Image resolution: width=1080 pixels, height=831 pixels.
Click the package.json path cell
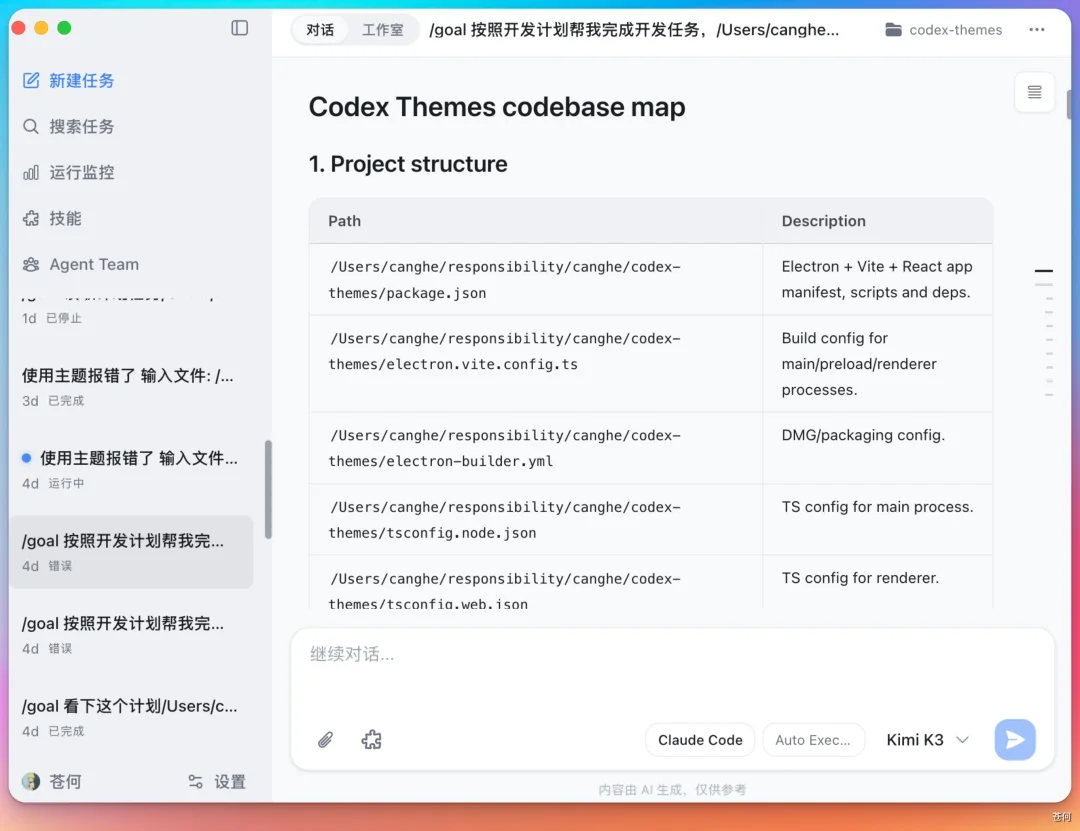click(x=536, y=280)
